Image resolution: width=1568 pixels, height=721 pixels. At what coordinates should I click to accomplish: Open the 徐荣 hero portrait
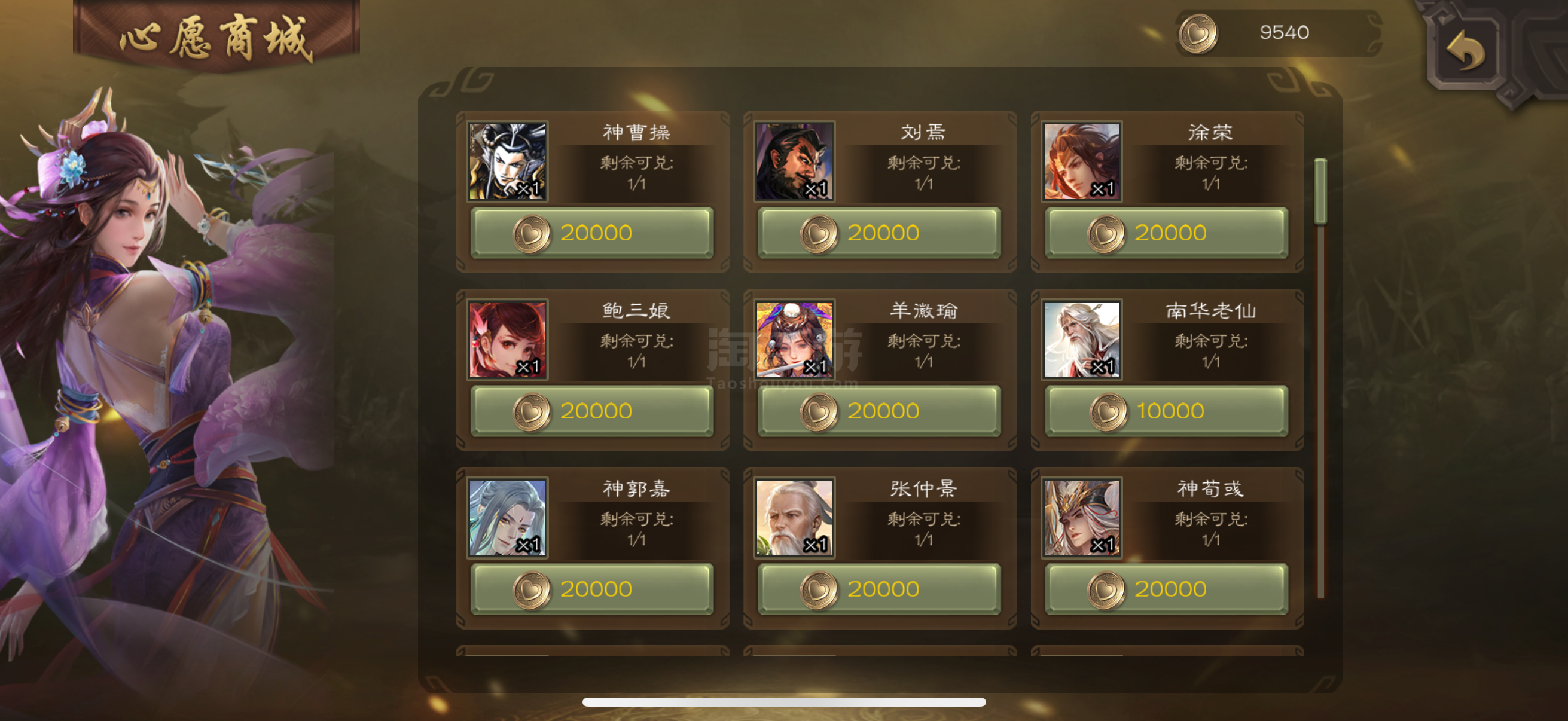(x=1082, y=162)
